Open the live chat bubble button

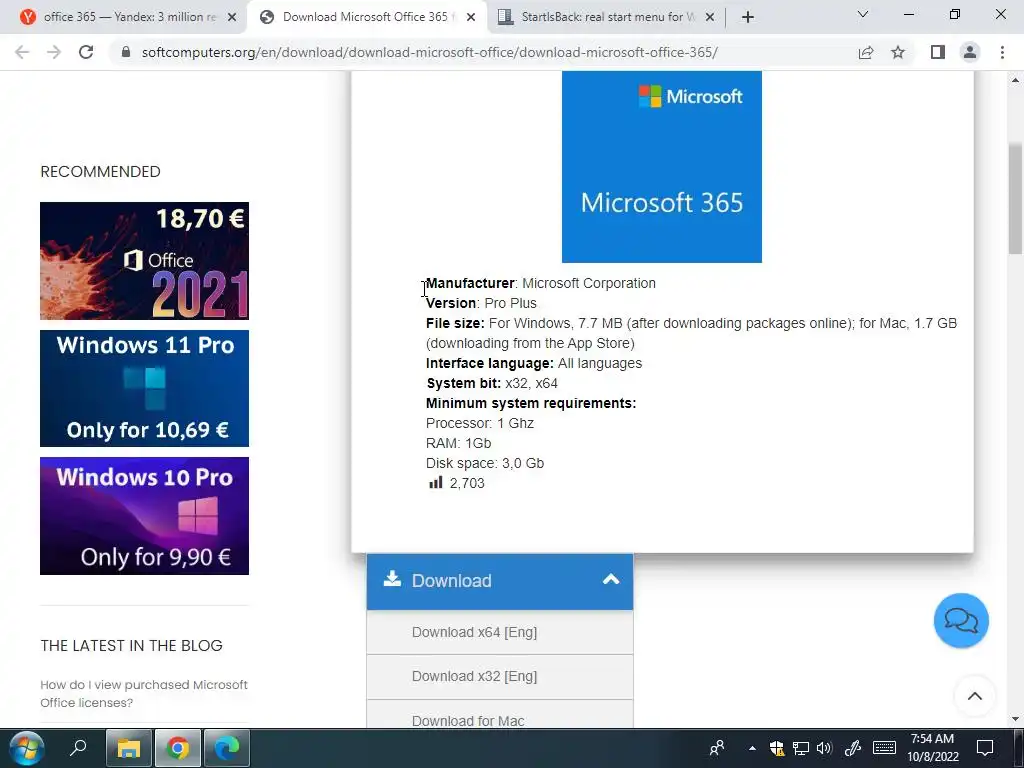[961, 620]
